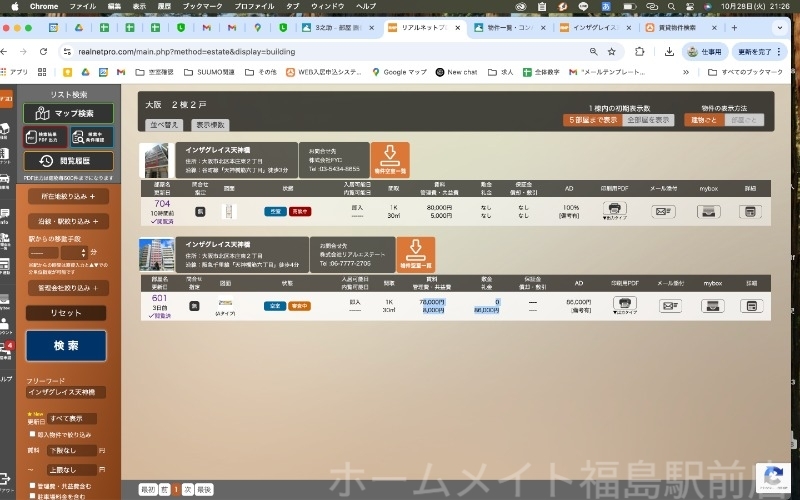Open details icon for room 601
Viewport: 800px width, 500px height.
point(752,306)
